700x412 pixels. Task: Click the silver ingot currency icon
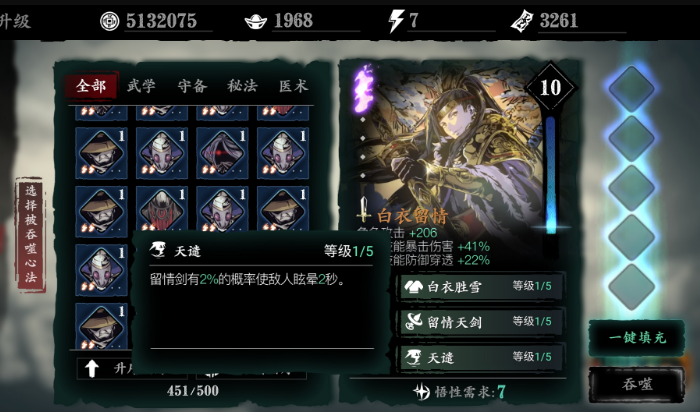[256, 21]
